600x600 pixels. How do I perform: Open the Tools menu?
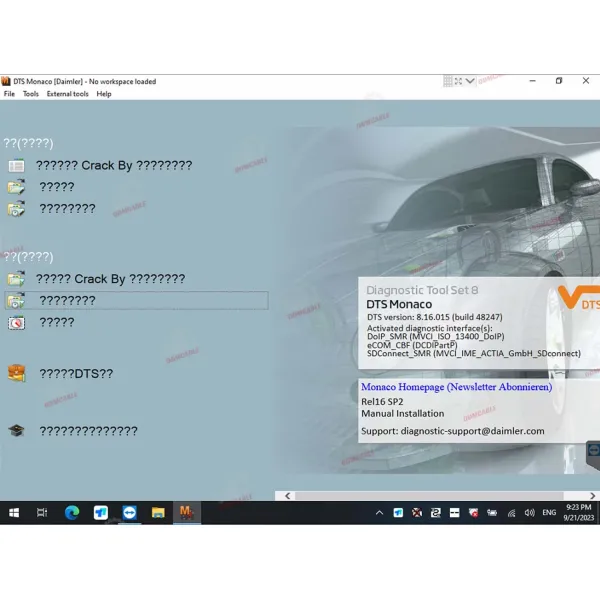click(31, 94)
